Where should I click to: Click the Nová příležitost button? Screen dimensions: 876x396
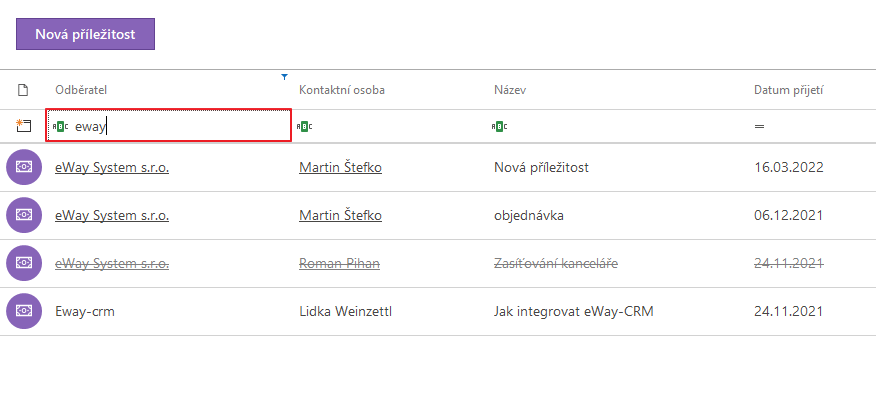(x=85, y=34)
